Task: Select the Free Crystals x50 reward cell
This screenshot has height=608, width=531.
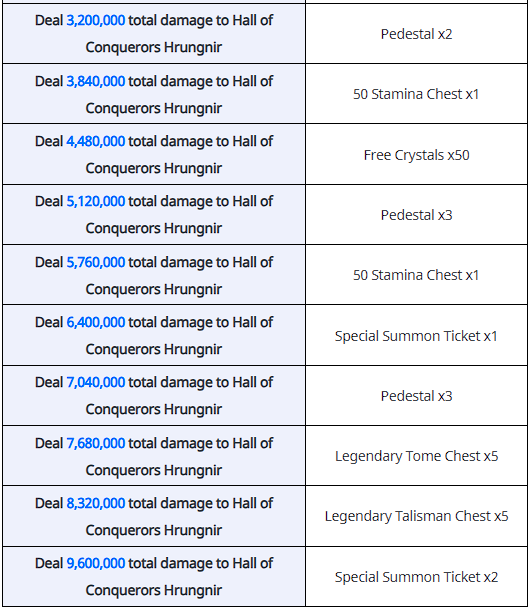Action: coord(416,155)
